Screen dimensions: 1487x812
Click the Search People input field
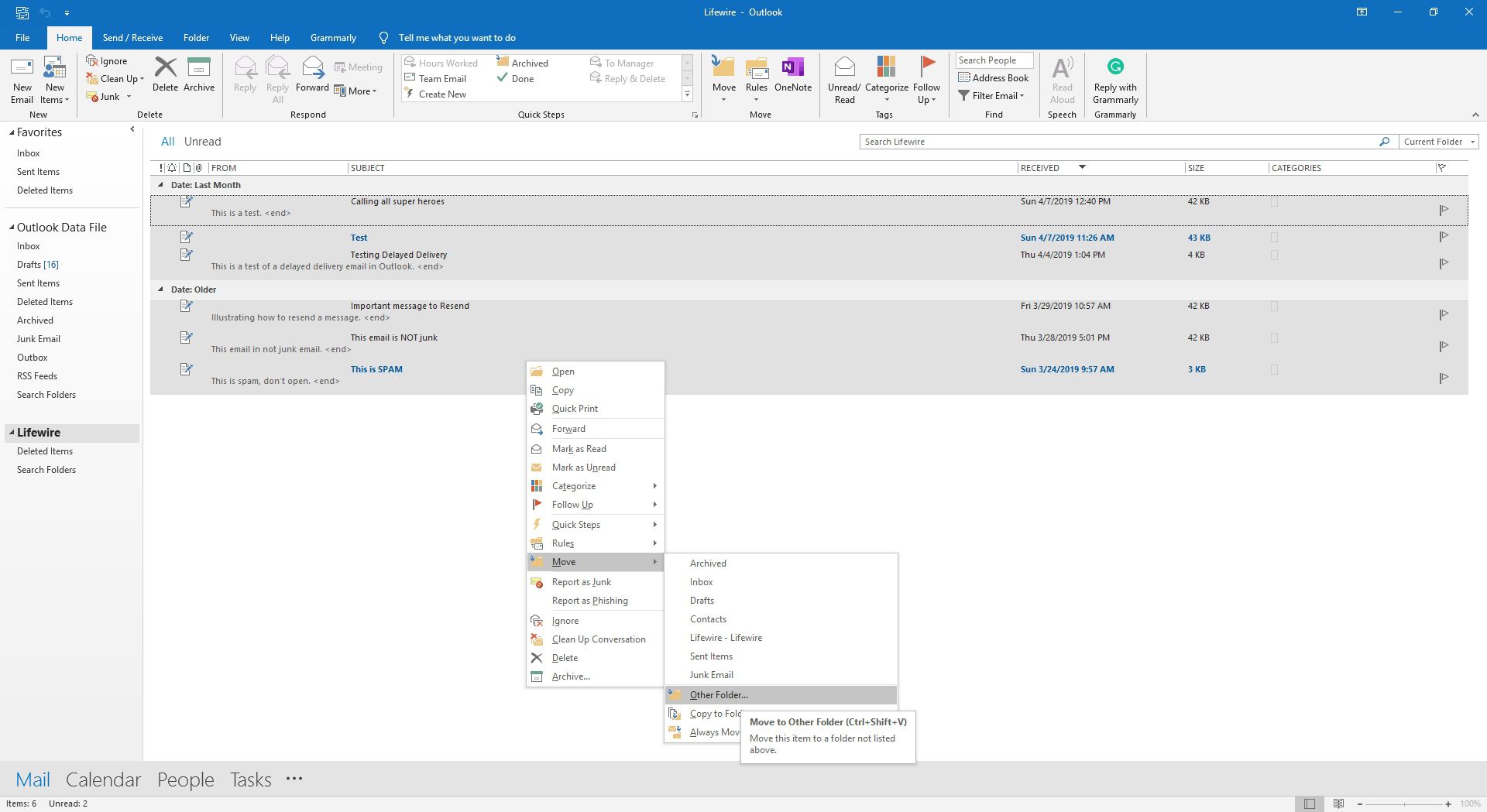[994, 60]
